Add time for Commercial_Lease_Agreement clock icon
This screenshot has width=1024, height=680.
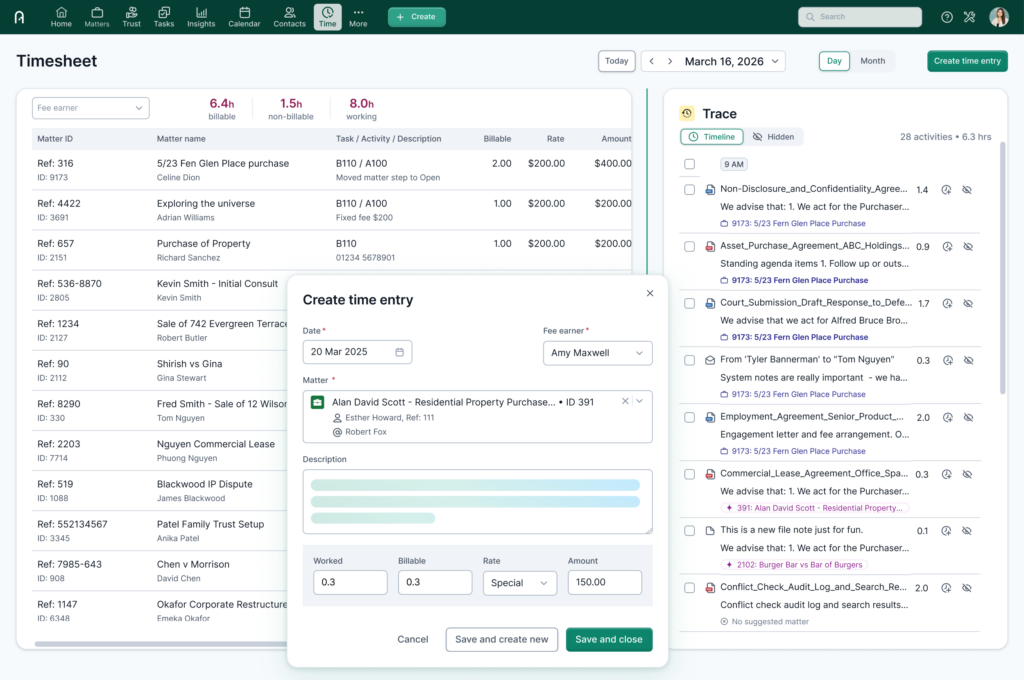(946, 474)
